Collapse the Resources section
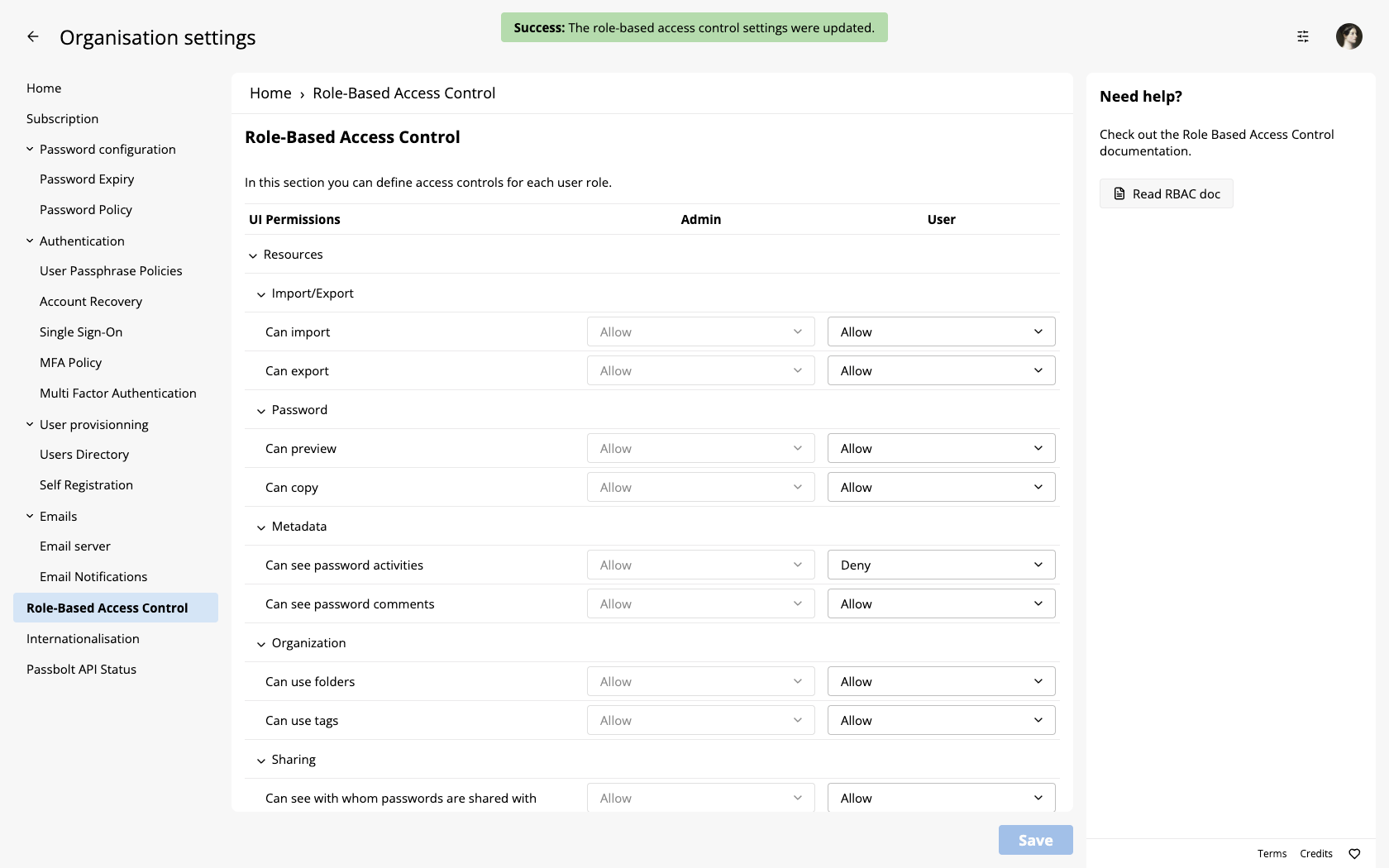Image resolution: width=1389 pixels, height=868 pixels. (x=253, y=255)
